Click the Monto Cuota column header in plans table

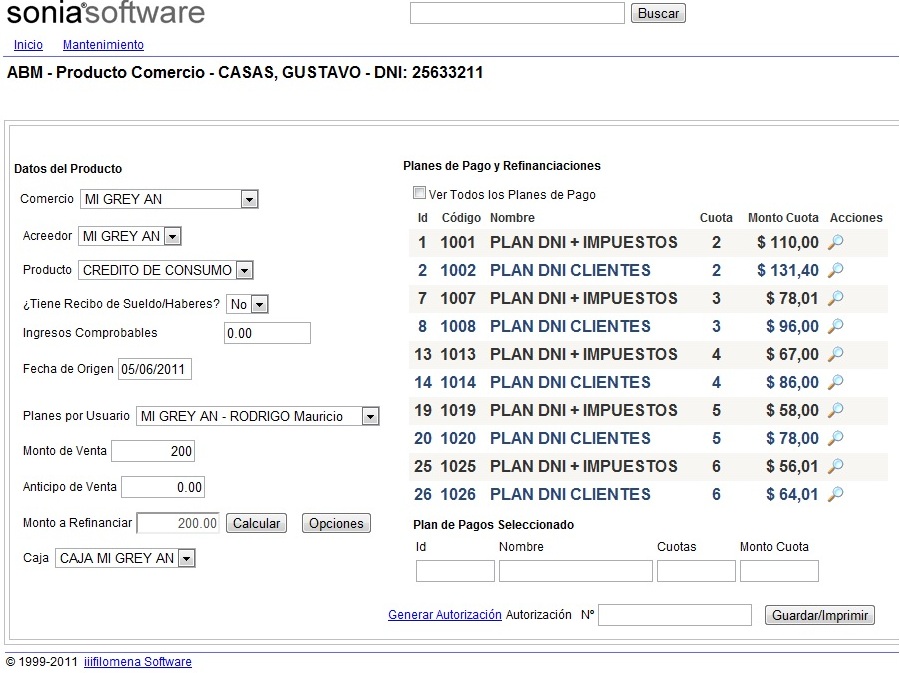tap(783, 217)
